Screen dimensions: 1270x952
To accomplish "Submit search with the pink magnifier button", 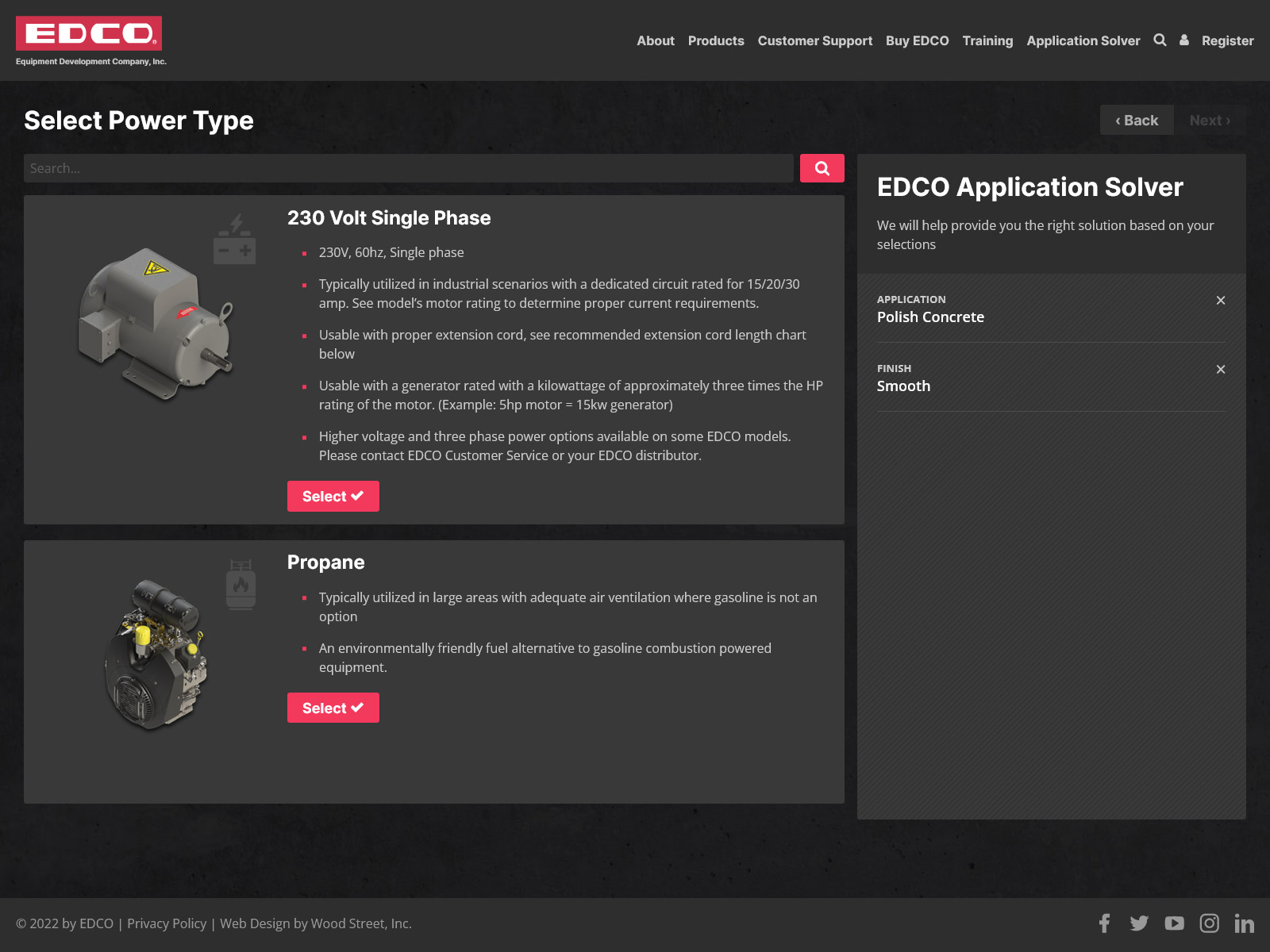I will click(x=822, y=168).
